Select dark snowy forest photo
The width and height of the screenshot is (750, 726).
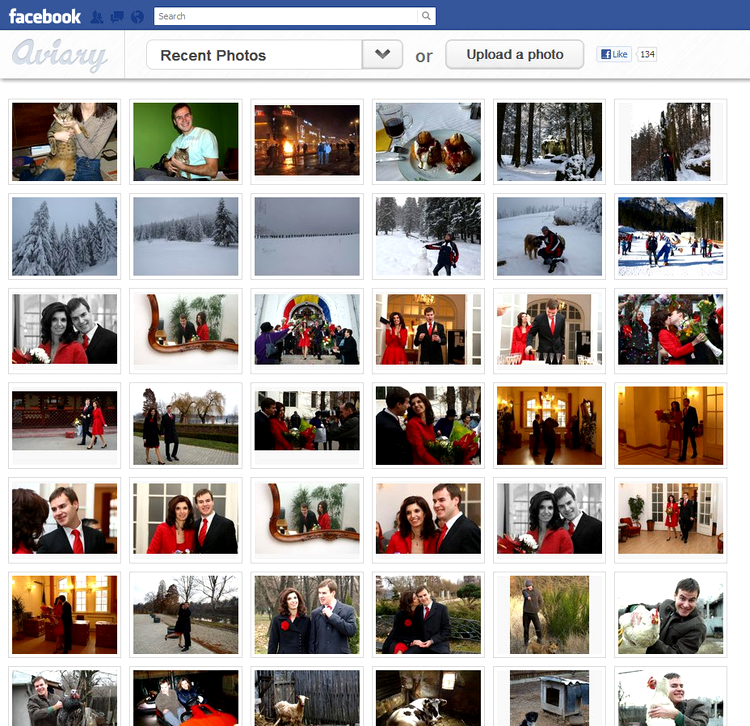(549, 142)
